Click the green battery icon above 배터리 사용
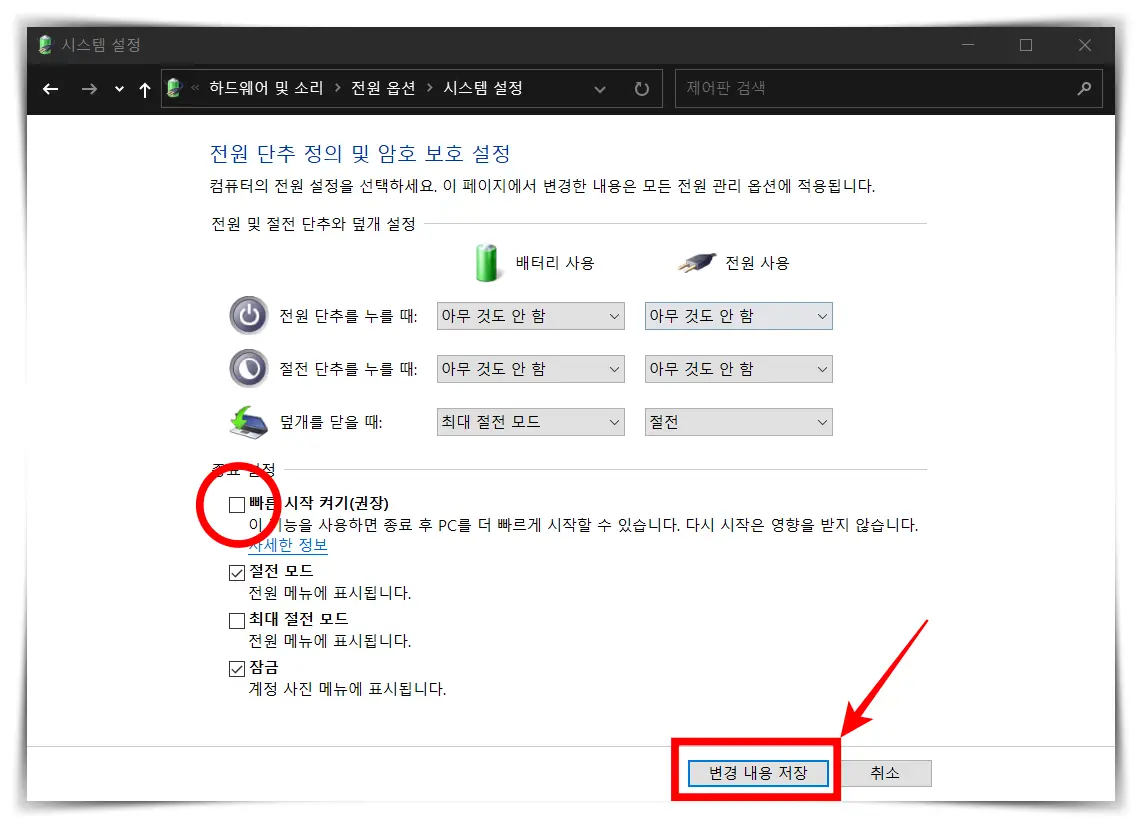 click(x=487, y=262)
